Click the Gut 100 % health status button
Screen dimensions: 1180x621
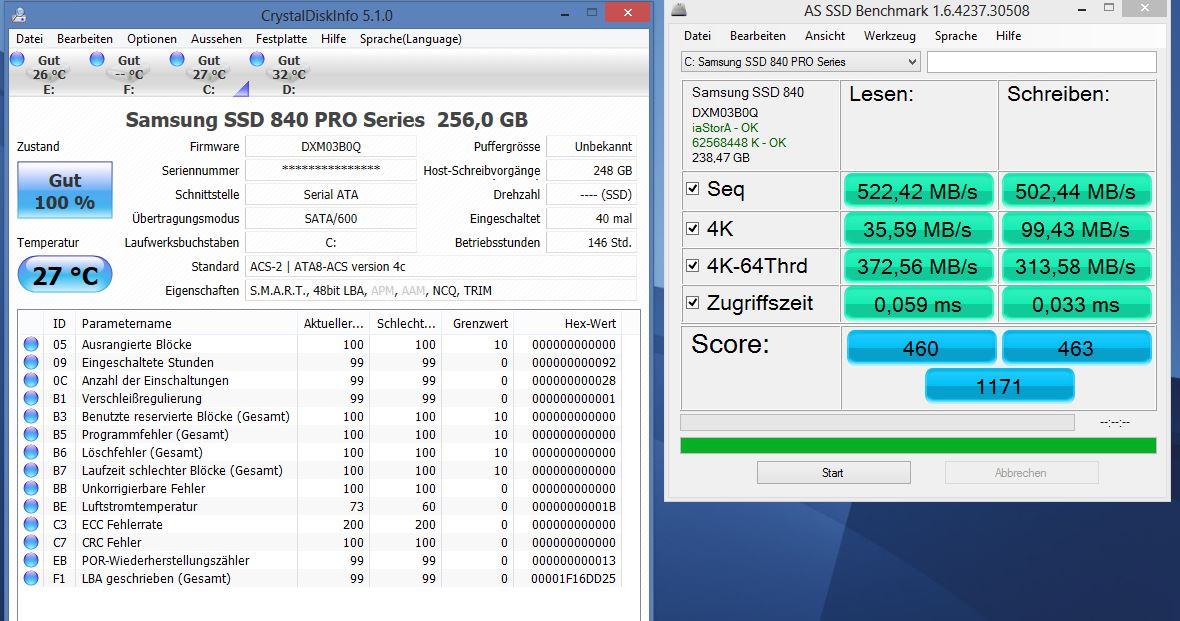click(x=65, y=190)
